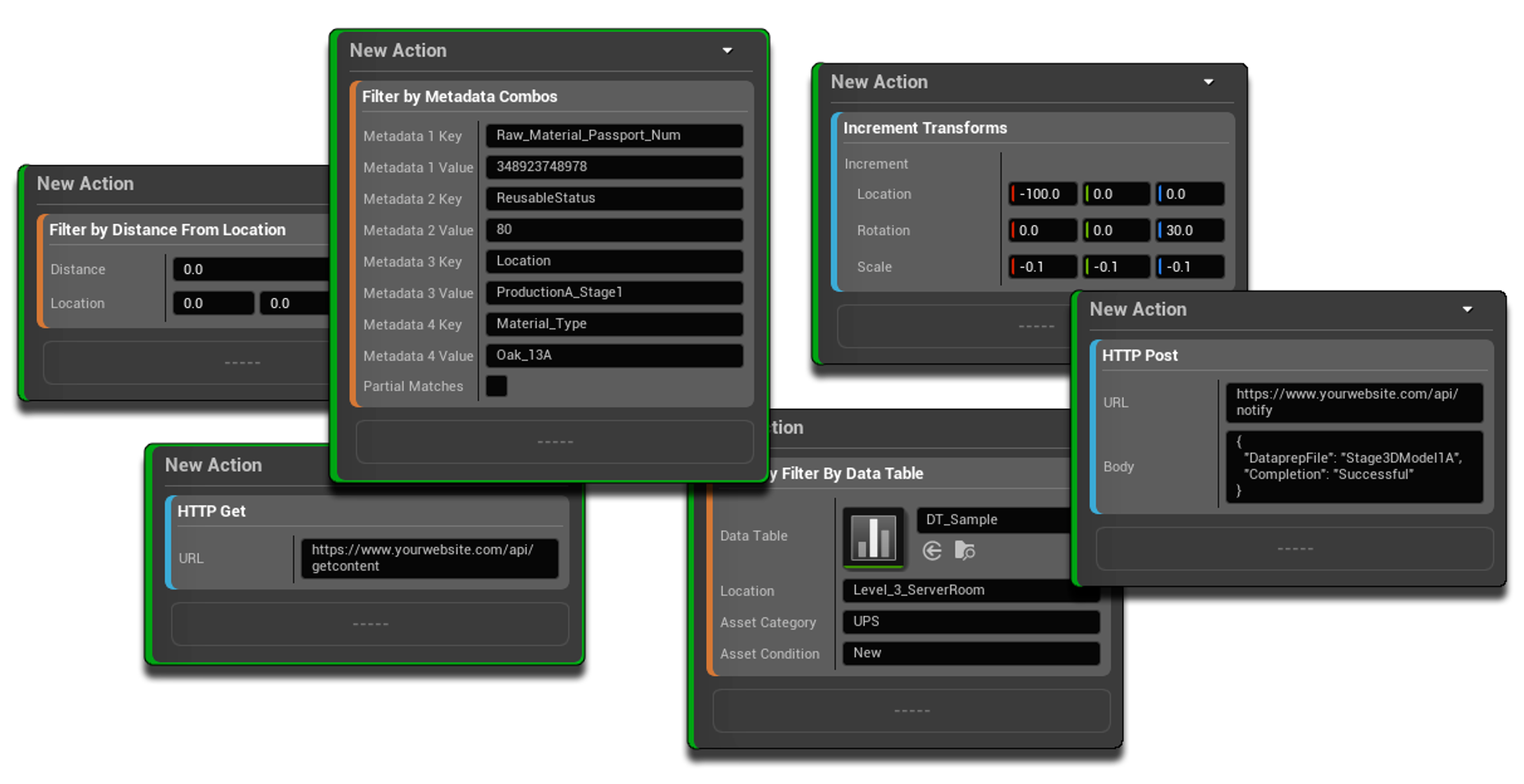
Task: Edit Metadata 2 Value 80 field
Action: point(614,230)
